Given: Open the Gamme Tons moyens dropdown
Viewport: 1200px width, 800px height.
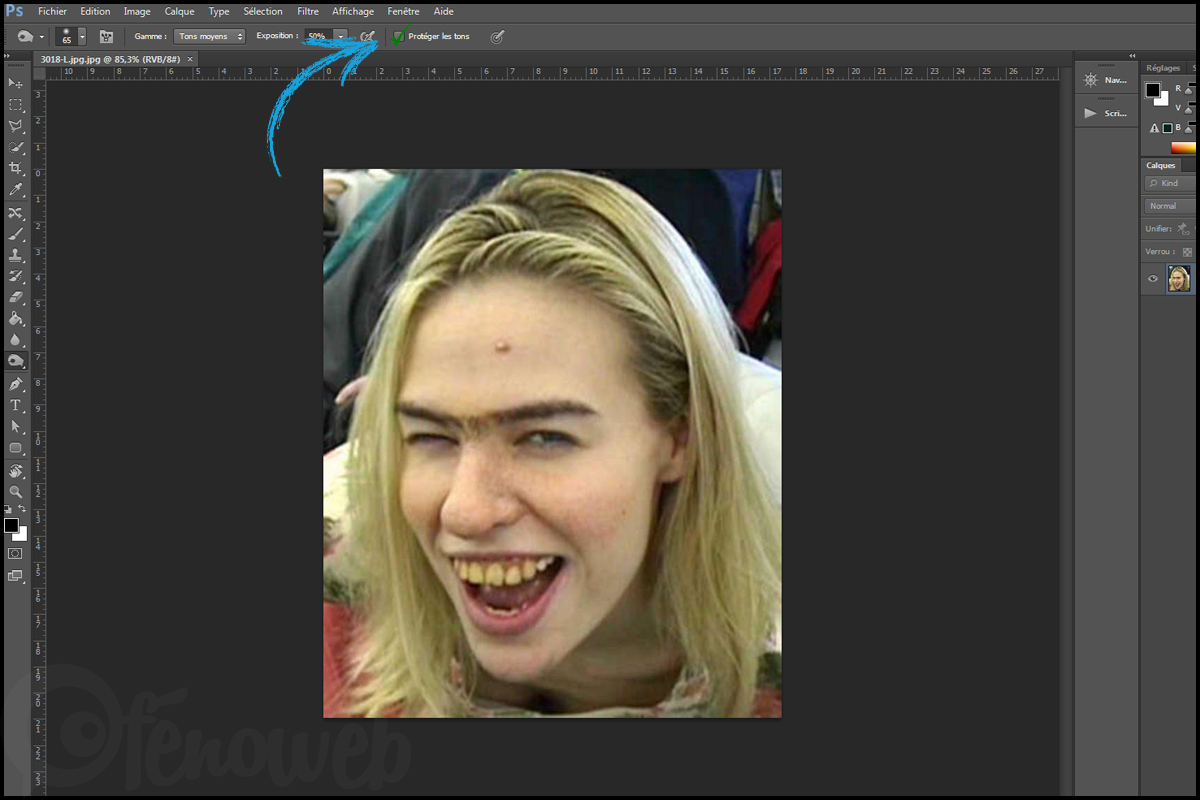Looking at the screenshot, I should pyautogui.click(x=209, y=36).
